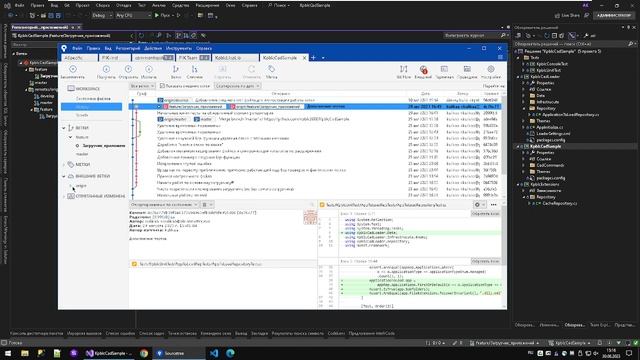
Task: Open Settings gear in Sourcetree toolbar
Action: click(491, 69)
